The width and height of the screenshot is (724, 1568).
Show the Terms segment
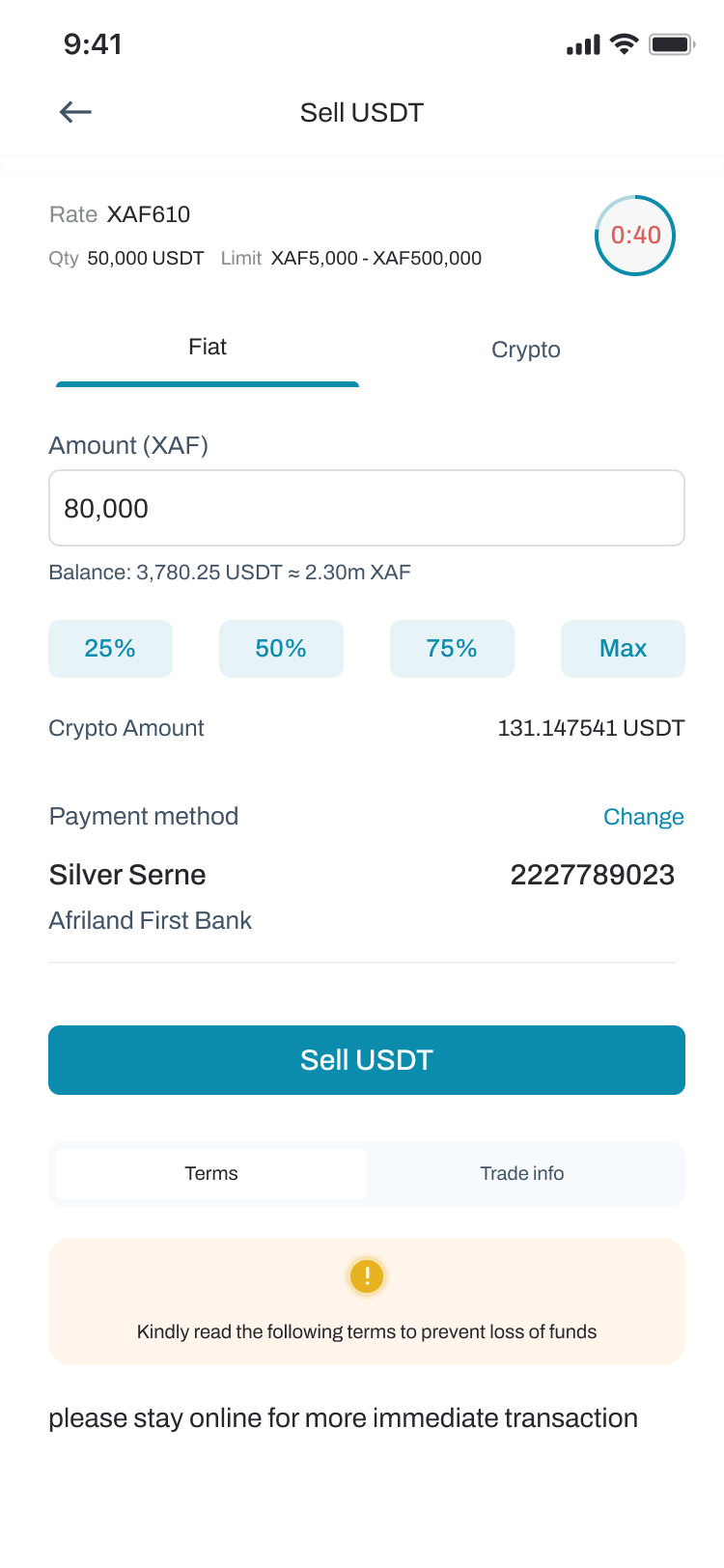(211, 1173)
